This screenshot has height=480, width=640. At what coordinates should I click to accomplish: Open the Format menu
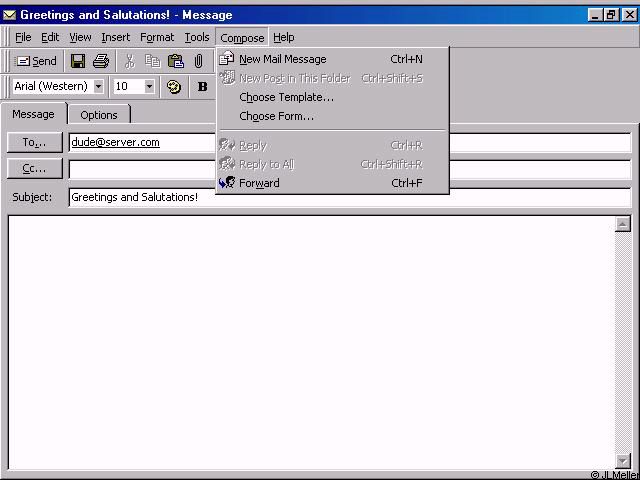coord(157,38)
